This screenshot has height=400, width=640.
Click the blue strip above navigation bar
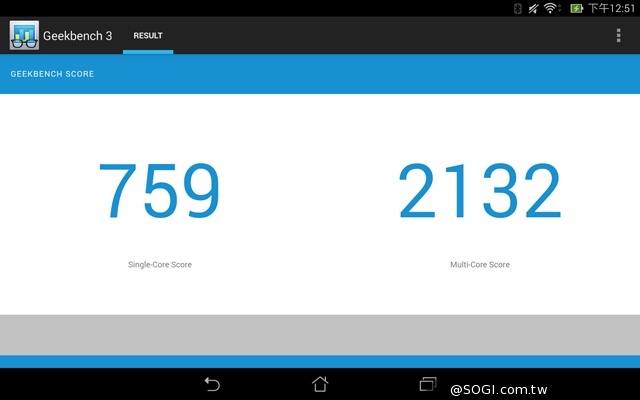pyautogui.click(x=320, y=361)
